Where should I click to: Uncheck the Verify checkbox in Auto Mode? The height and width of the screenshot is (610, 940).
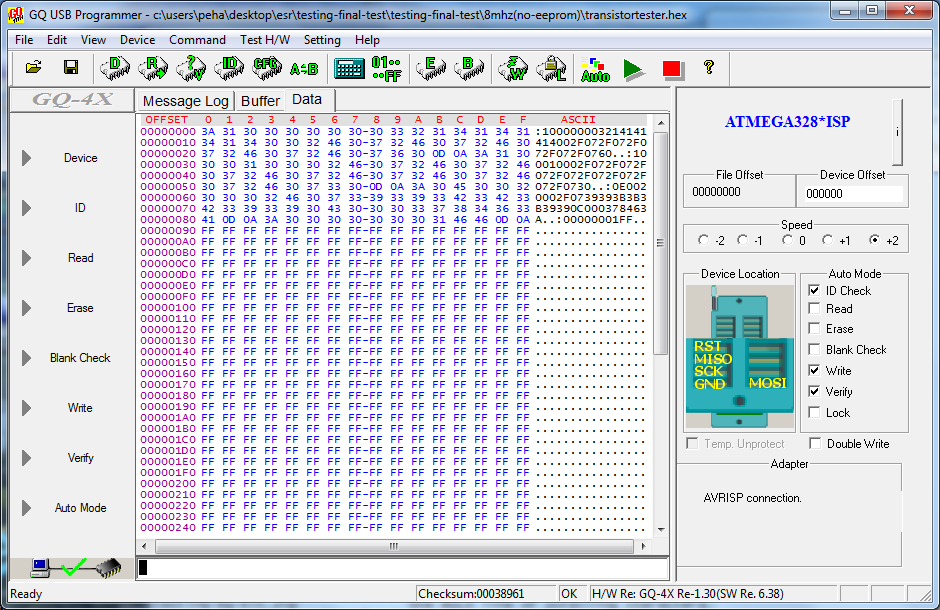point(815,392)
